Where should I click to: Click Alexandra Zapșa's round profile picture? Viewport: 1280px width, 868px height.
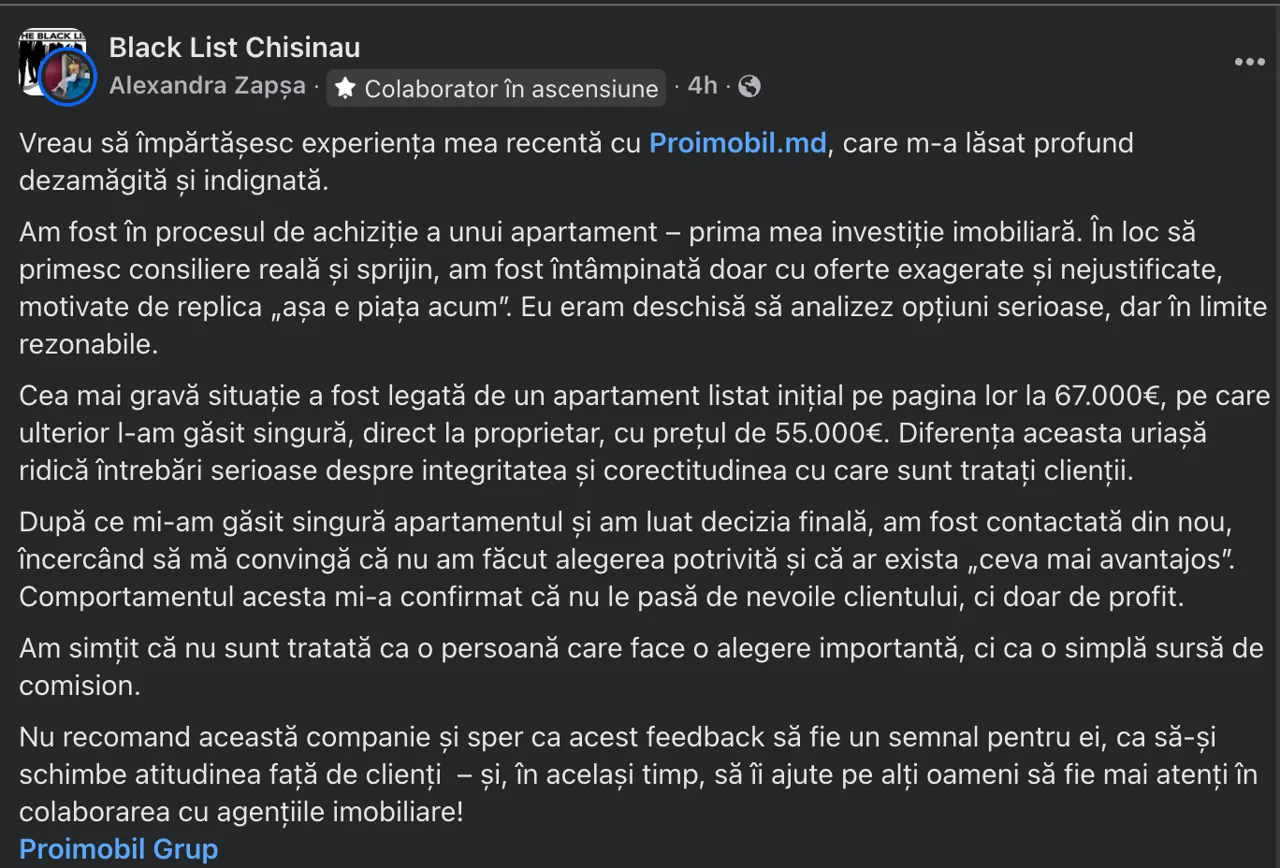(68, 78)
